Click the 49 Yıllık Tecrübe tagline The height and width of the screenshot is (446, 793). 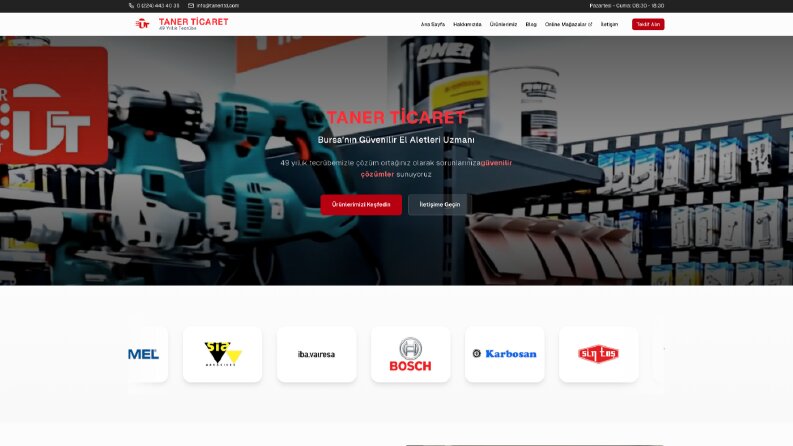click(x=178, y=28)
